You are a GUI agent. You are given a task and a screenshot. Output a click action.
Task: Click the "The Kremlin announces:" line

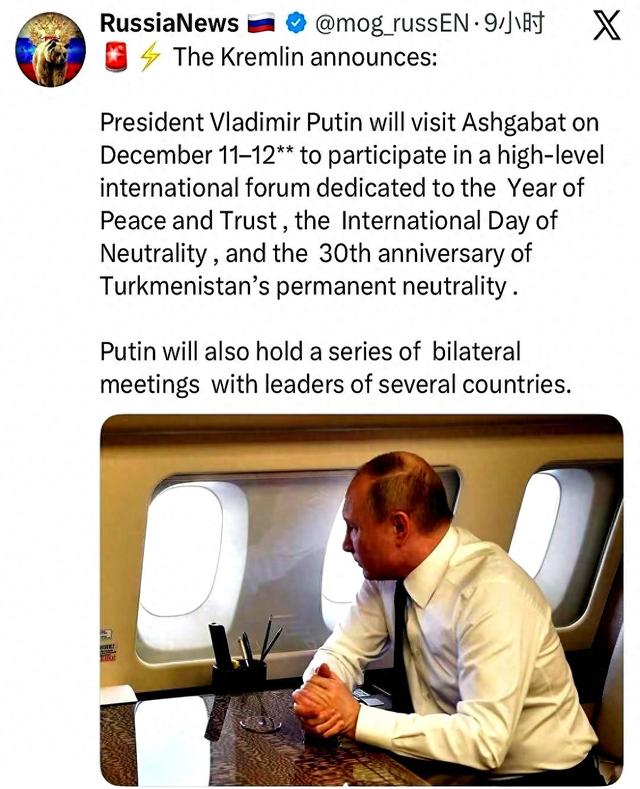[304, 58]
